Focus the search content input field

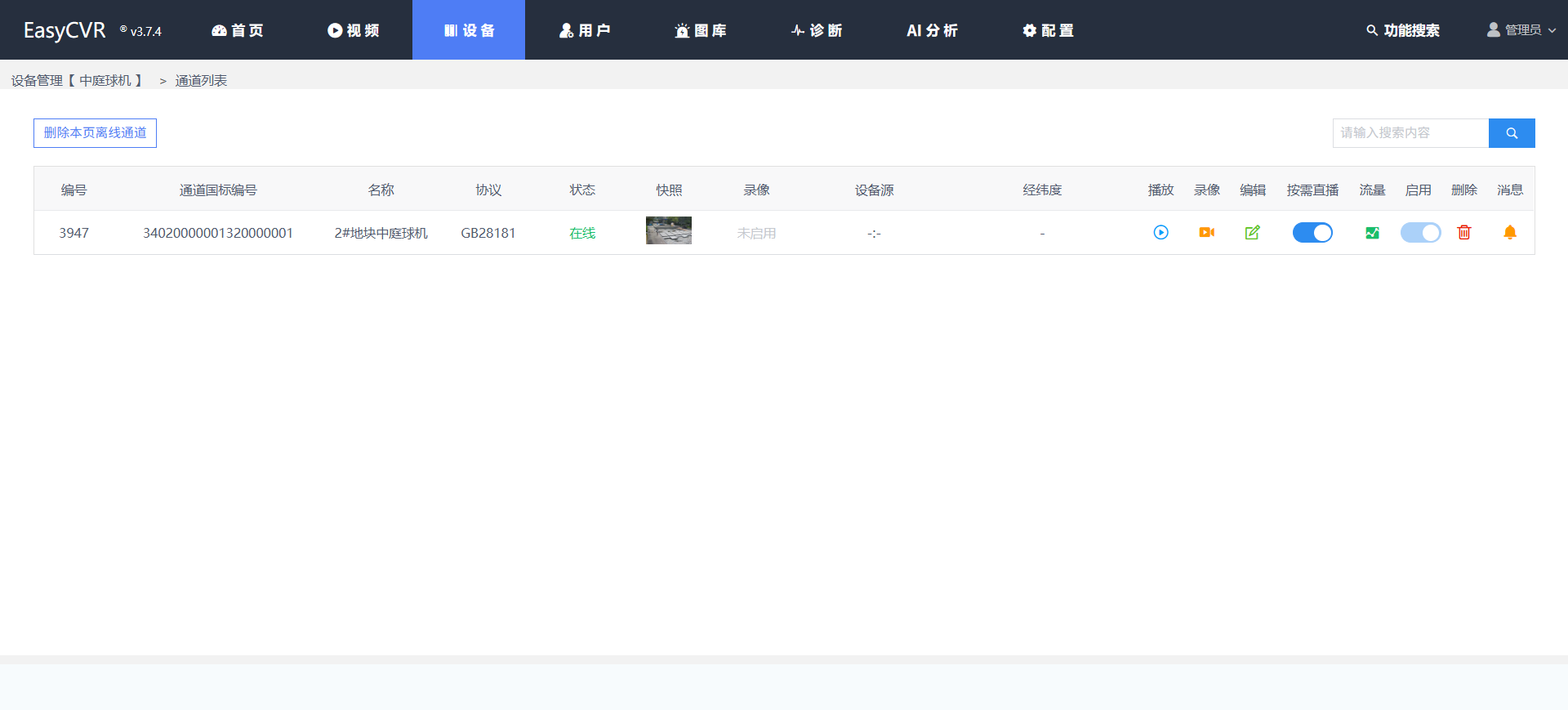click(1410, 133)
